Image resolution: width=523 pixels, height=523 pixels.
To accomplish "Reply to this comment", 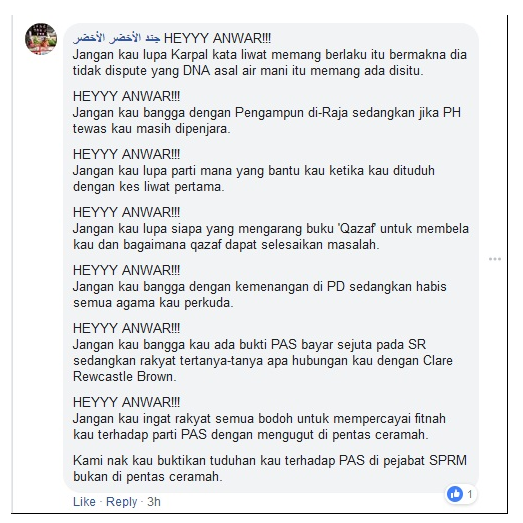I will pos(121,502).
